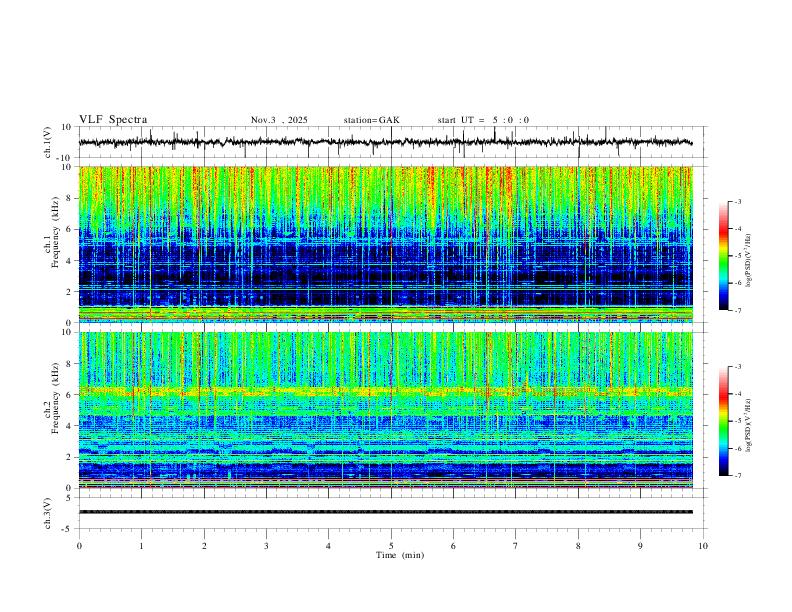Click the "-7" tick on the upper colorbar
The height and width of the screenshot is (612, 792).
[x=737, y=311]
